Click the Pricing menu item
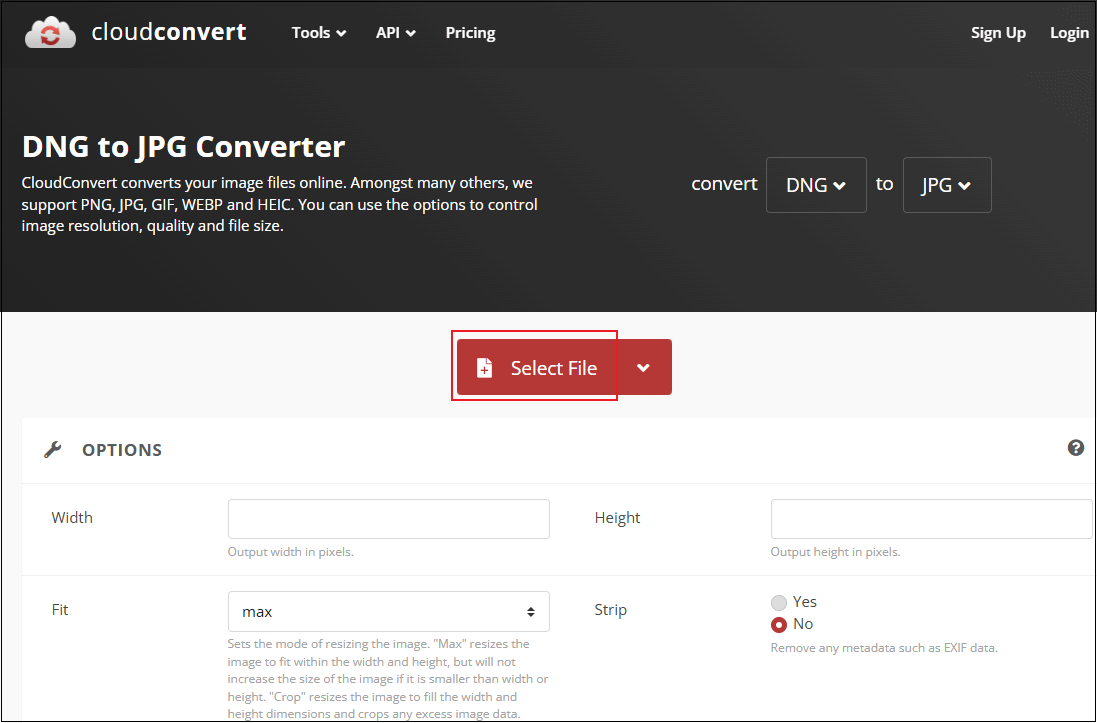Image resolution: width=1097 pixels, height=723 pixels. click(x=470, y=33)
